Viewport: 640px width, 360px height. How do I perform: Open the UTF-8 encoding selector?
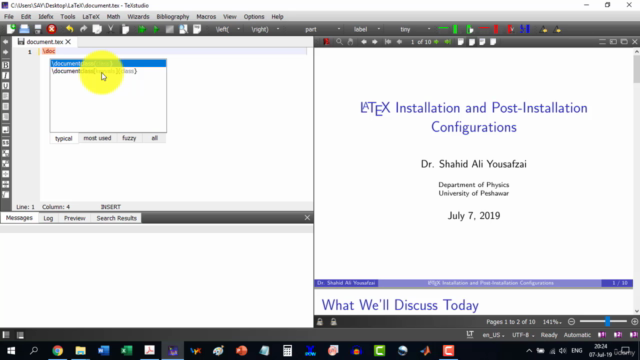pos(523,335)
